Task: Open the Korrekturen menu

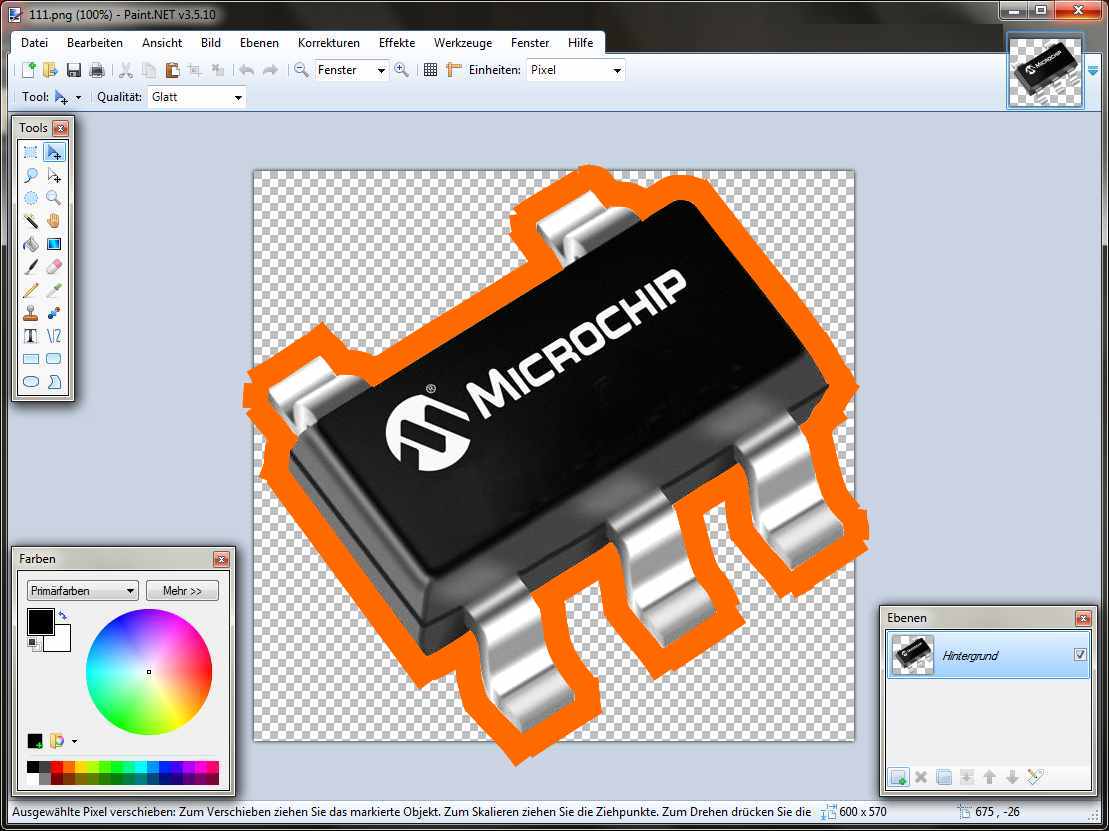Action: pyautogui.click(x=328, y=42)
